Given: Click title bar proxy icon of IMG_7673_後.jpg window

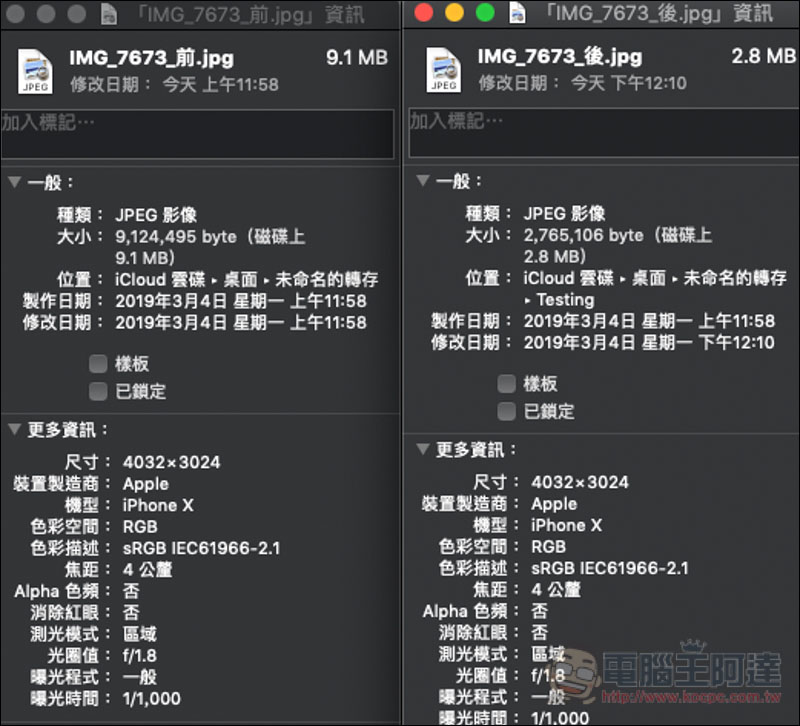Looking at the screenshot, I should tap(517, 13).
